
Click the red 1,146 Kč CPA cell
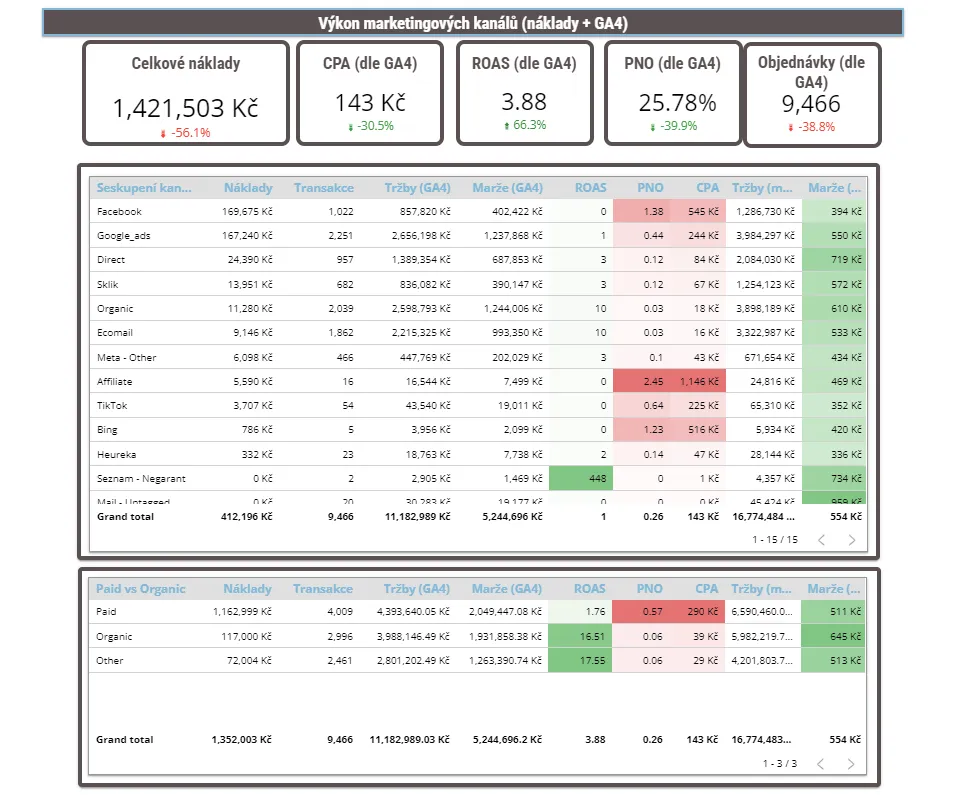pos(698,381)
